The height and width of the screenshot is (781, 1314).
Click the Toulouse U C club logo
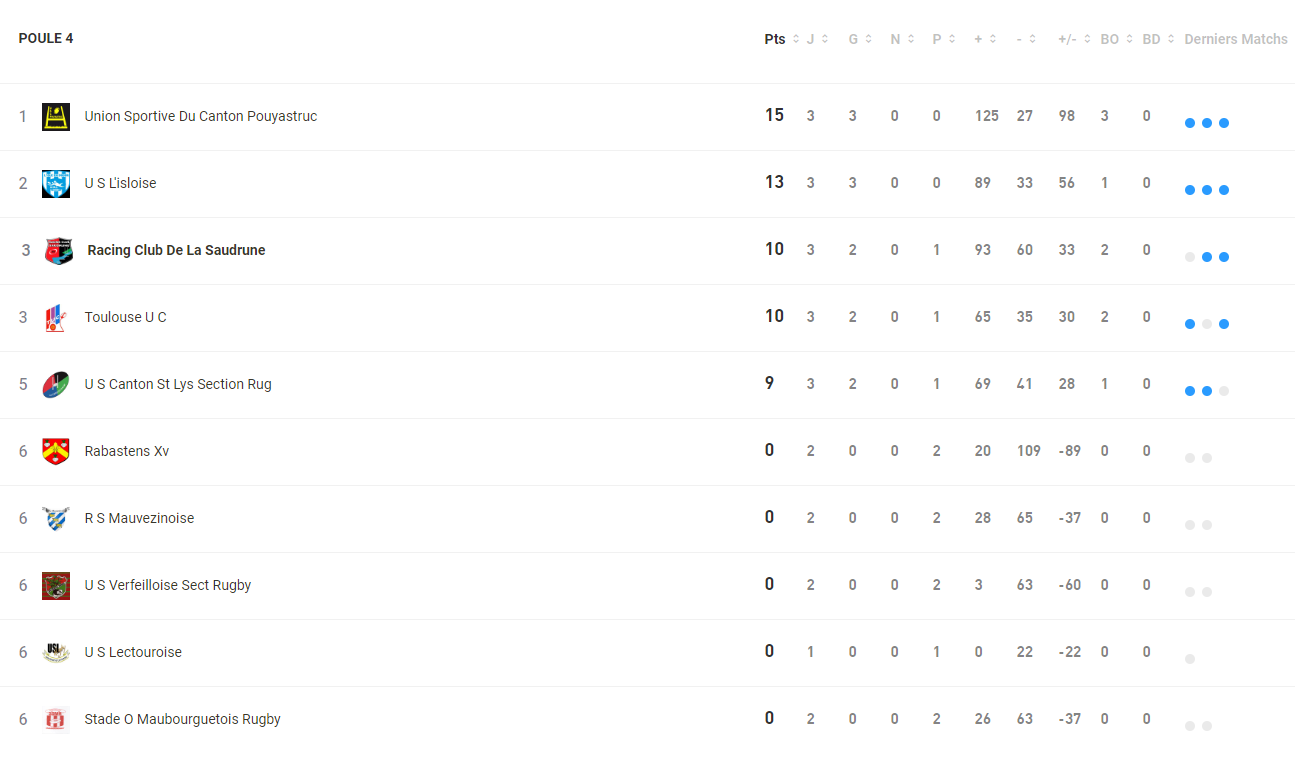[x=56, y=318]
